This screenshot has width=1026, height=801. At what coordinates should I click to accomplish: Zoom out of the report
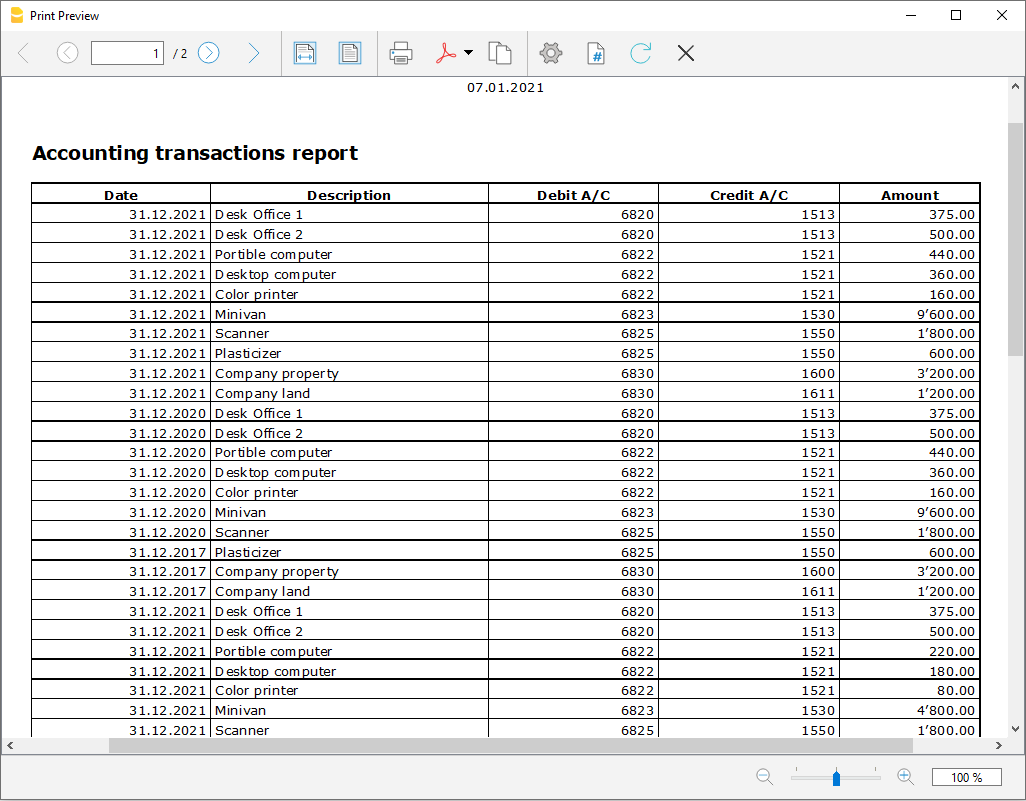(x=764, y=777)
